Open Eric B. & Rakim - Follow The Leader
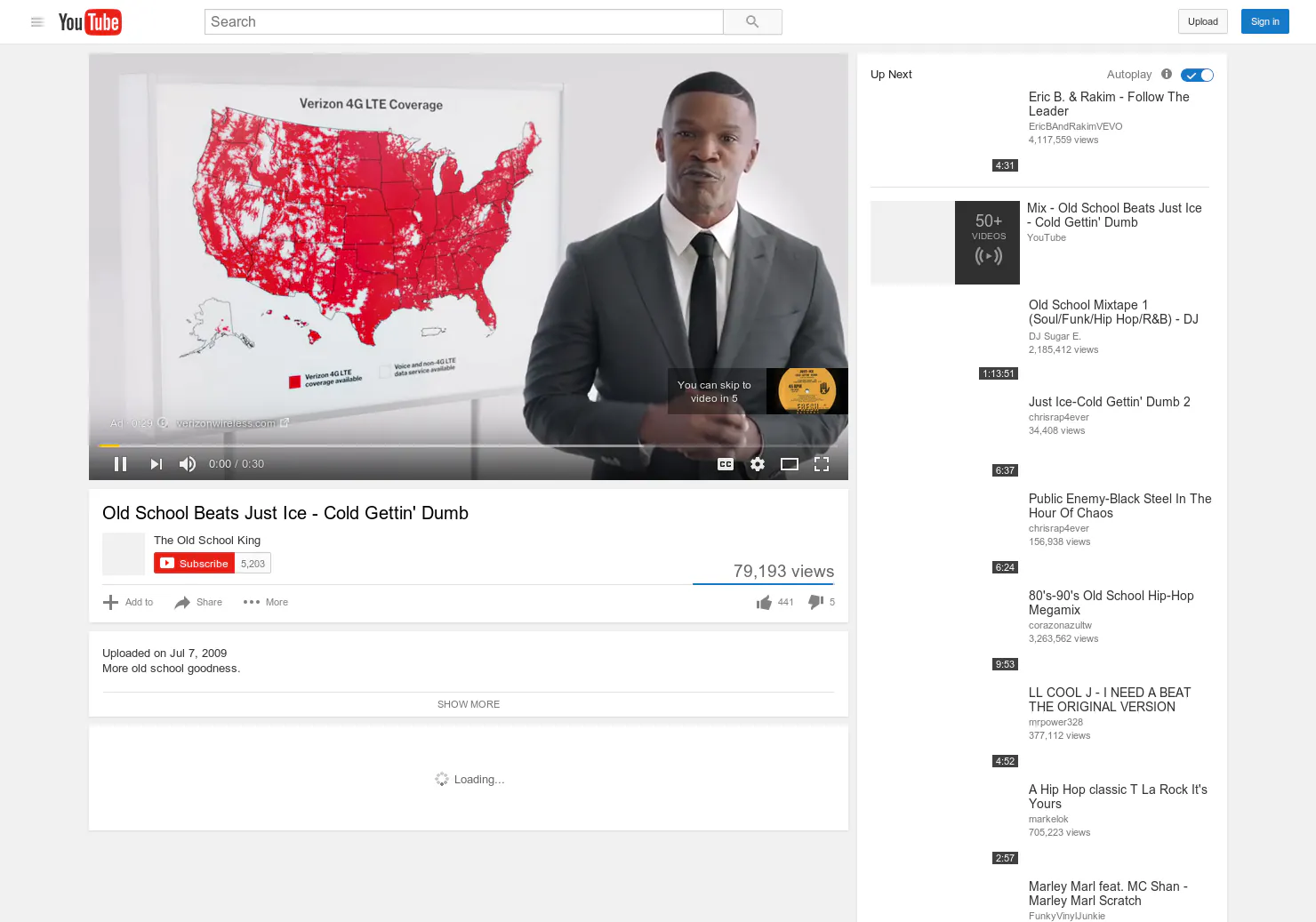 pyautogui.click(x=1109, y=104)
